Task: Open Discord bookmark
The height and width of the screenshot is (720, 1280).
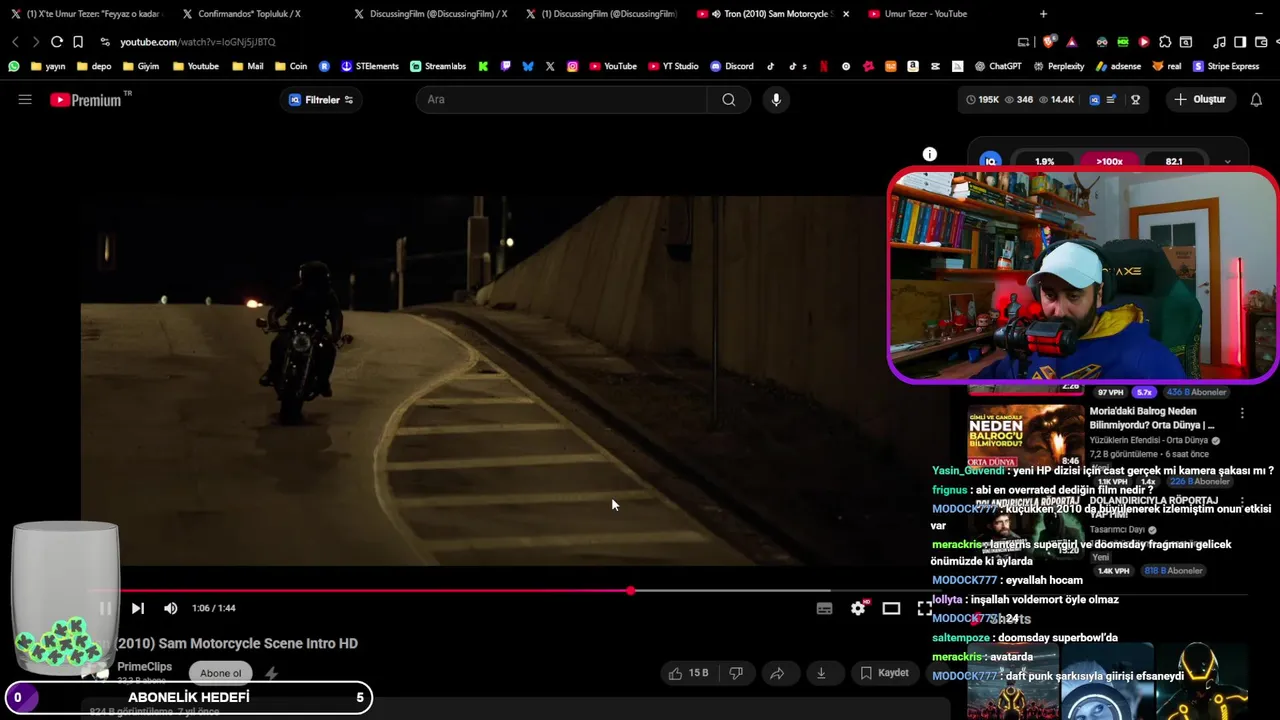Action: 732,66
